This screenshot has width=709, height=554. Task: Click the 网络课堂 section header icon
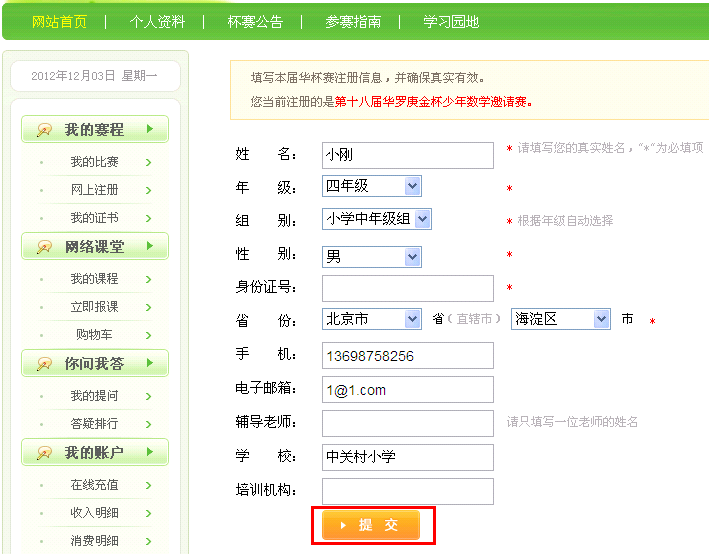(44, 247)
